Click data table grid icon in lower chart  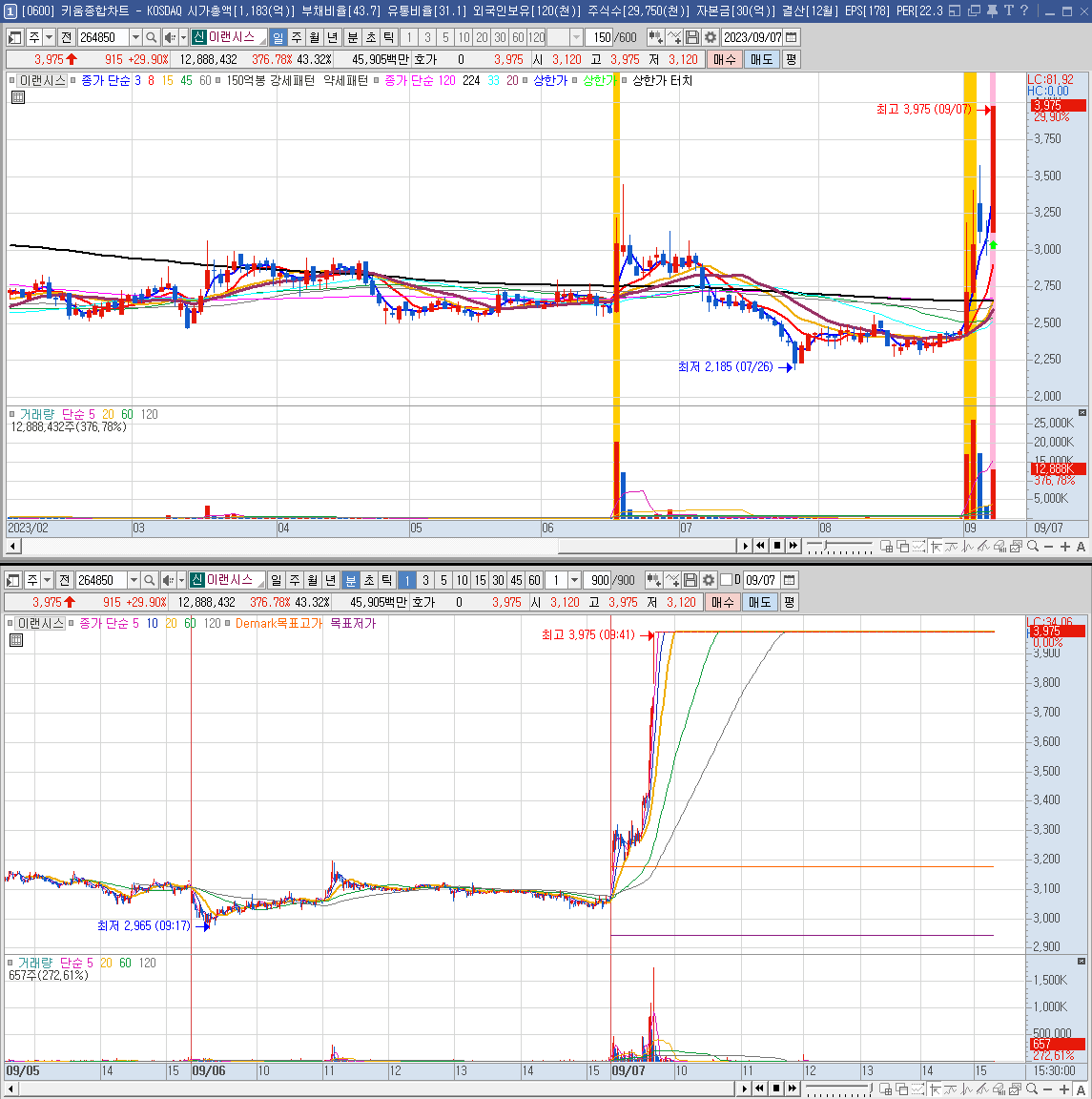pyautogui.click(x=16, y=640)
